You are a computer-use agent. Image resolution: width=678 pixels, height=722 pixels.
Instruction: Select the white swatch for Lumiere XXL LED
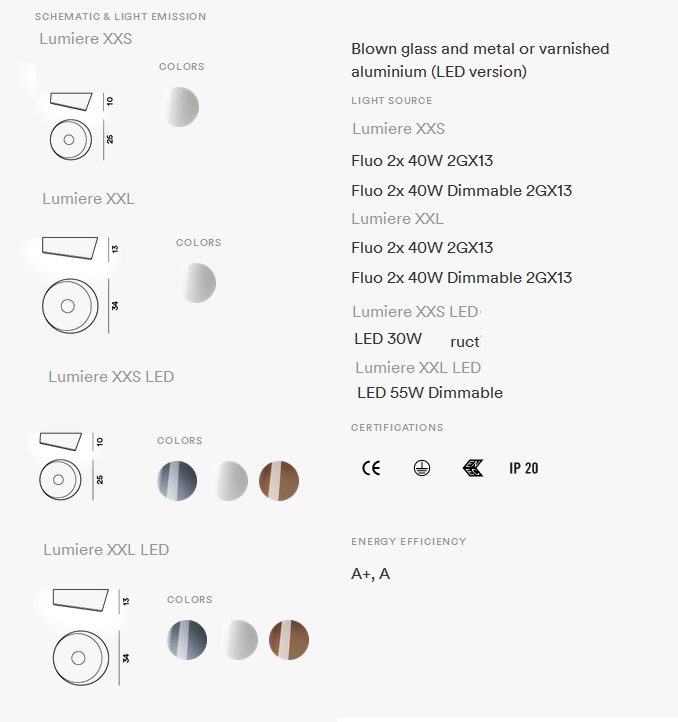(x=238, y=640)
